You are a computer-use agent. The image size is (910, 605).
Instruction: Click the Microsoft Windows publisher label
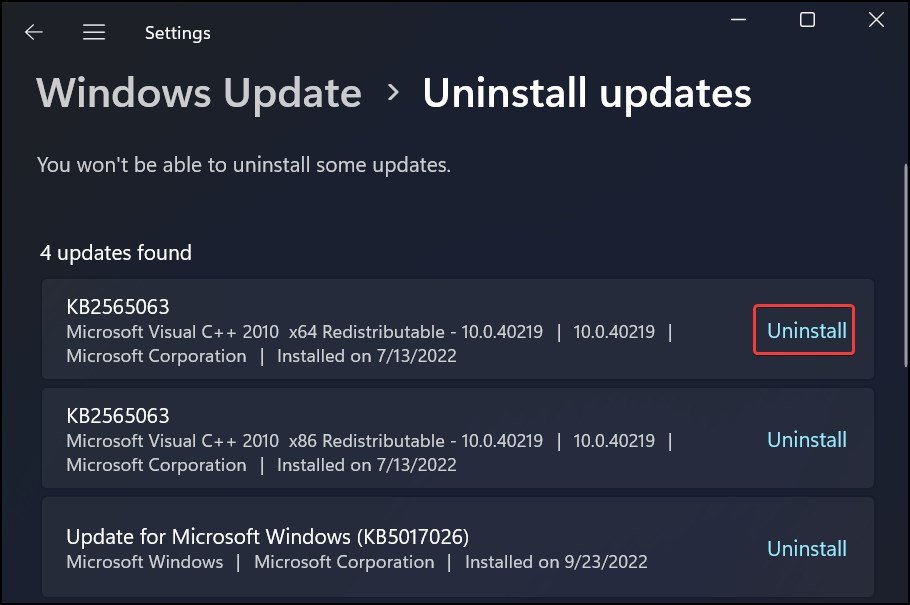pos(145,562)
